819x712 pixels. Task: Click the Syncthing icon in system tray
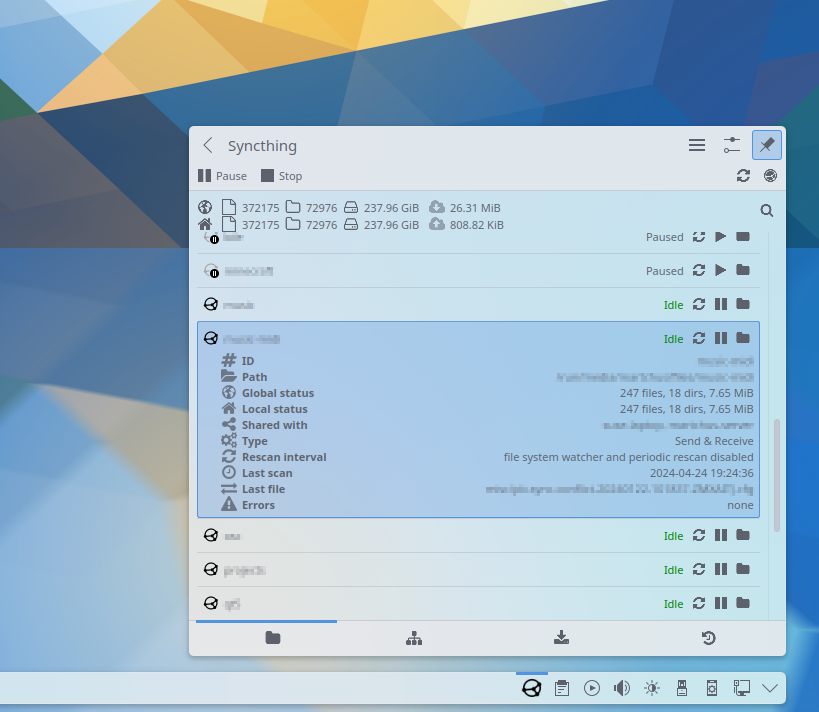[x=532, y=688]
